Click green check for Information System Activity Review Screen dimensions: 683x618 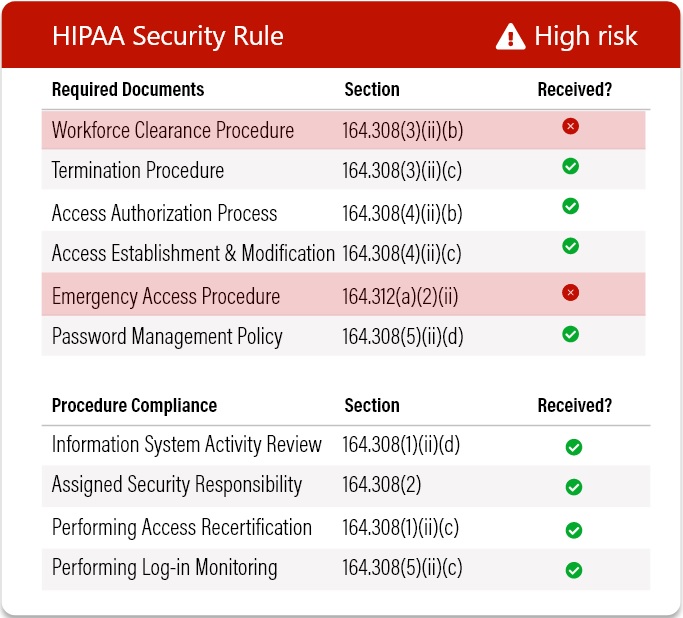point(574,447)
